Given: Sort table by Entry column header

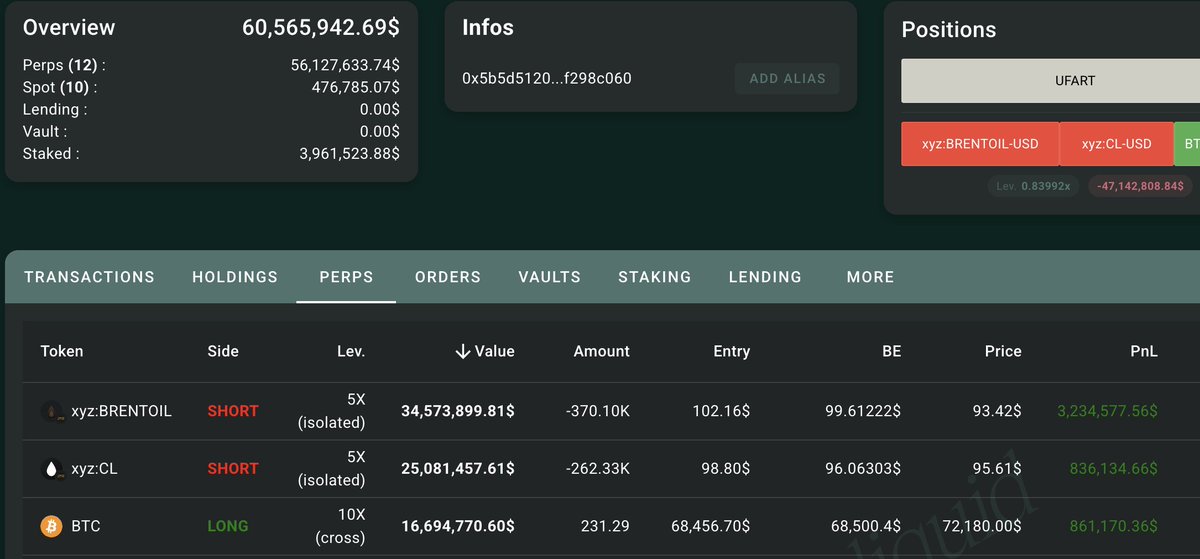Looking at the screenshot, I should tap(731, 351).
